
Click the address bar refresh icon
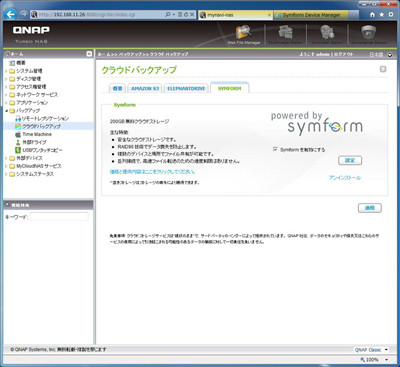coord(186,15)
